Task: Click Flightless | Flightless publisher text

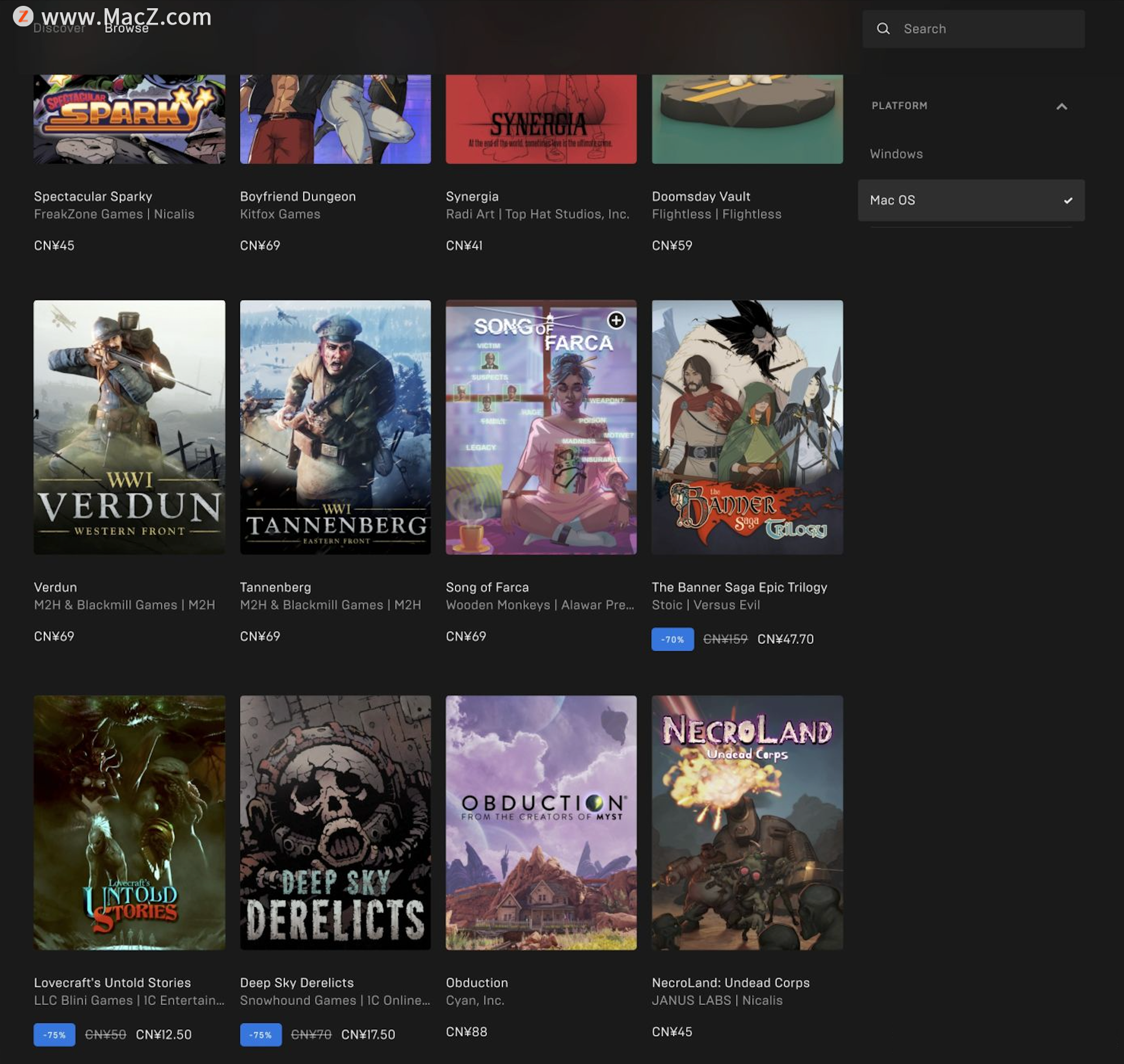Action: coord(716,214)
